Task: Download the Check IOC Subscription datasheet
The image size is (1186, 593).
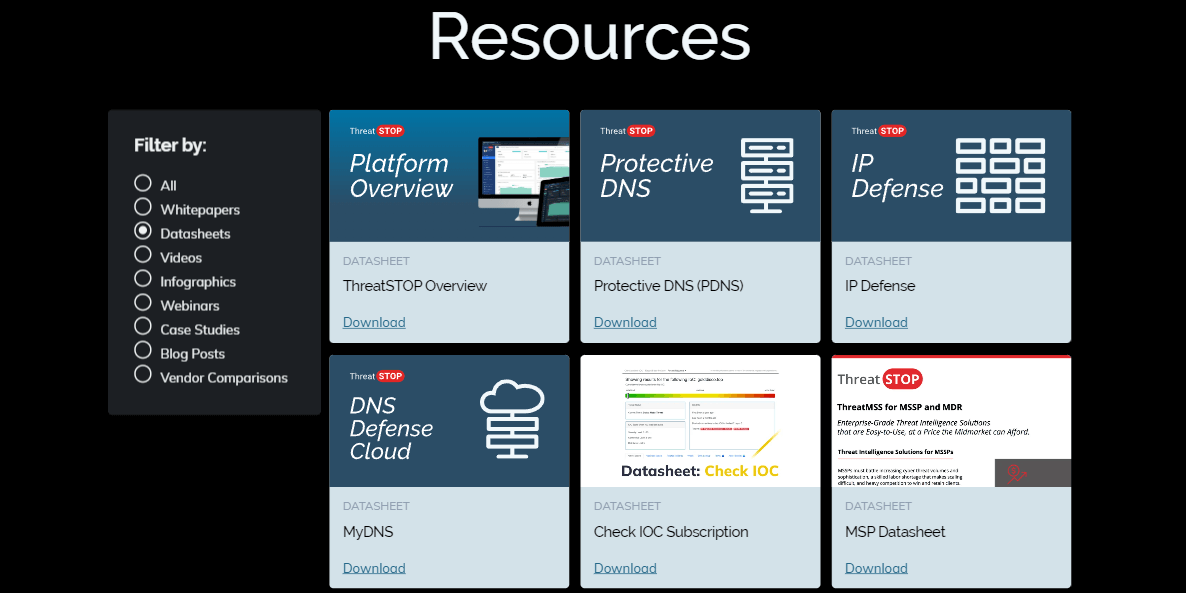Action: coord(625,568)
